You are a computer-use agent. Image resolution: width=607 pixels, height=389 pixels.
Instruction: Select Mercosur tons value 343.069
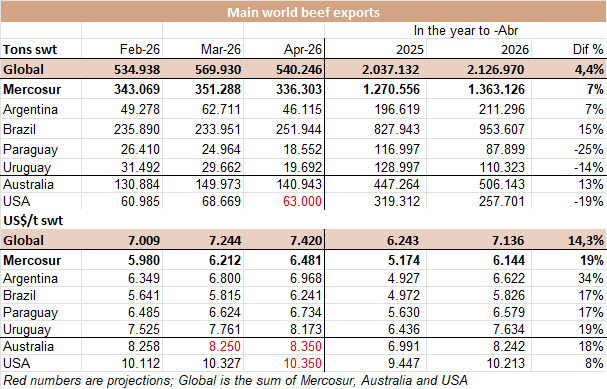pos(137,89)
